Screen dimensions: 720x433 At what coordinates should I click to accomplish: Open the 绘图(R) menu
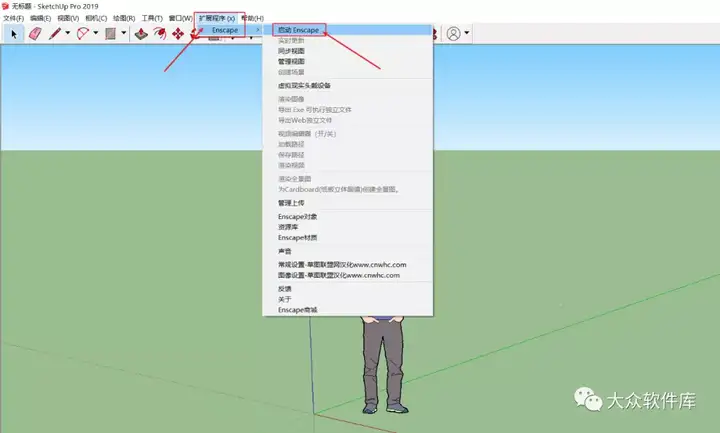pyautogui.click(x=124, y=18)
